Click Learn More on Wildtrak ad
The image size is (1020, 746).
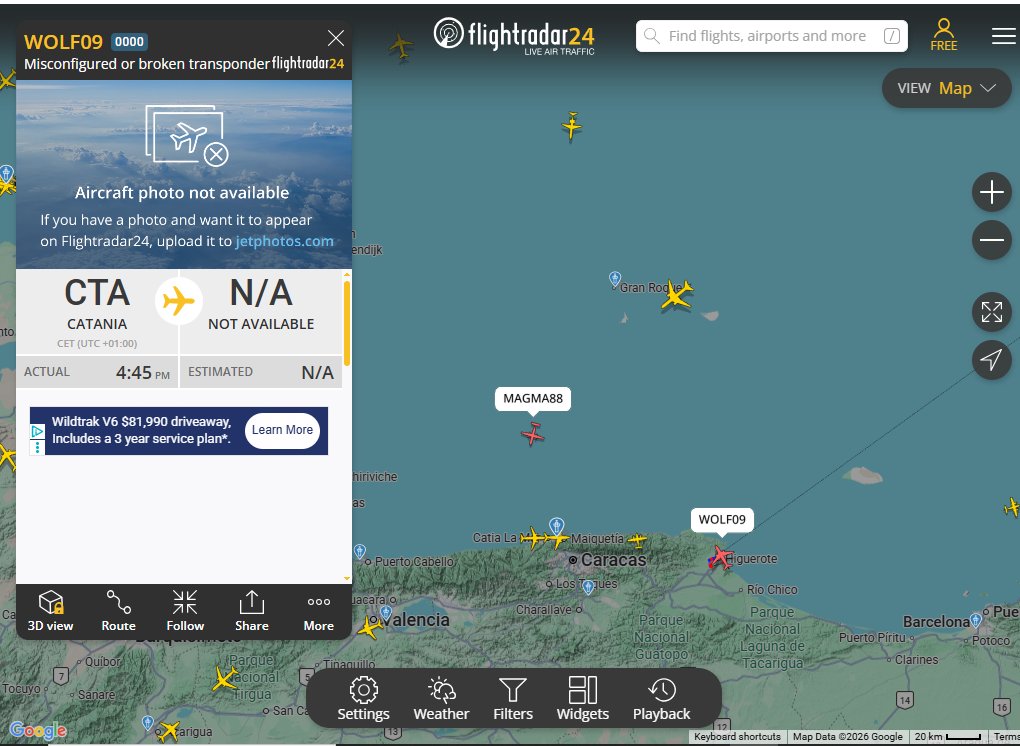pyautogui.click(x=282, y=430)
